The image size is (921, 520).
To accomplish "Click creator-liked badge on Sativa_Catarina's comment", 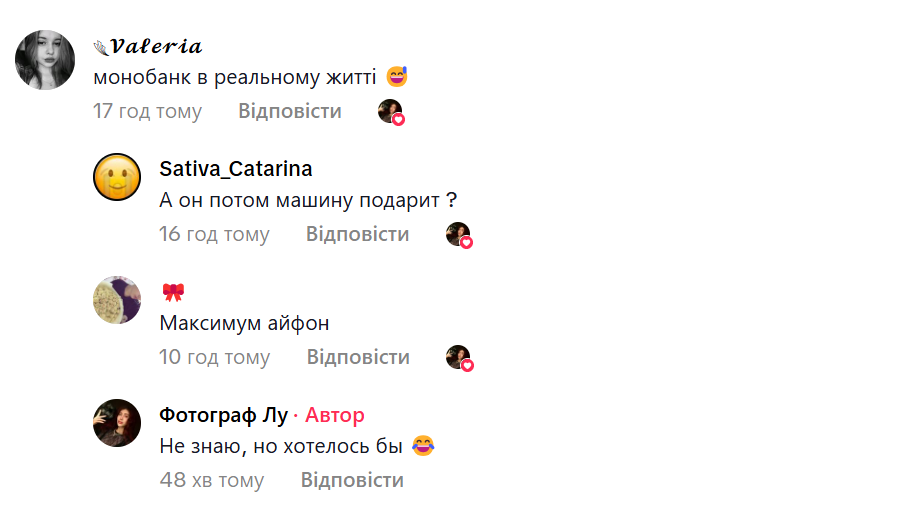I will (x=459, y=235).
